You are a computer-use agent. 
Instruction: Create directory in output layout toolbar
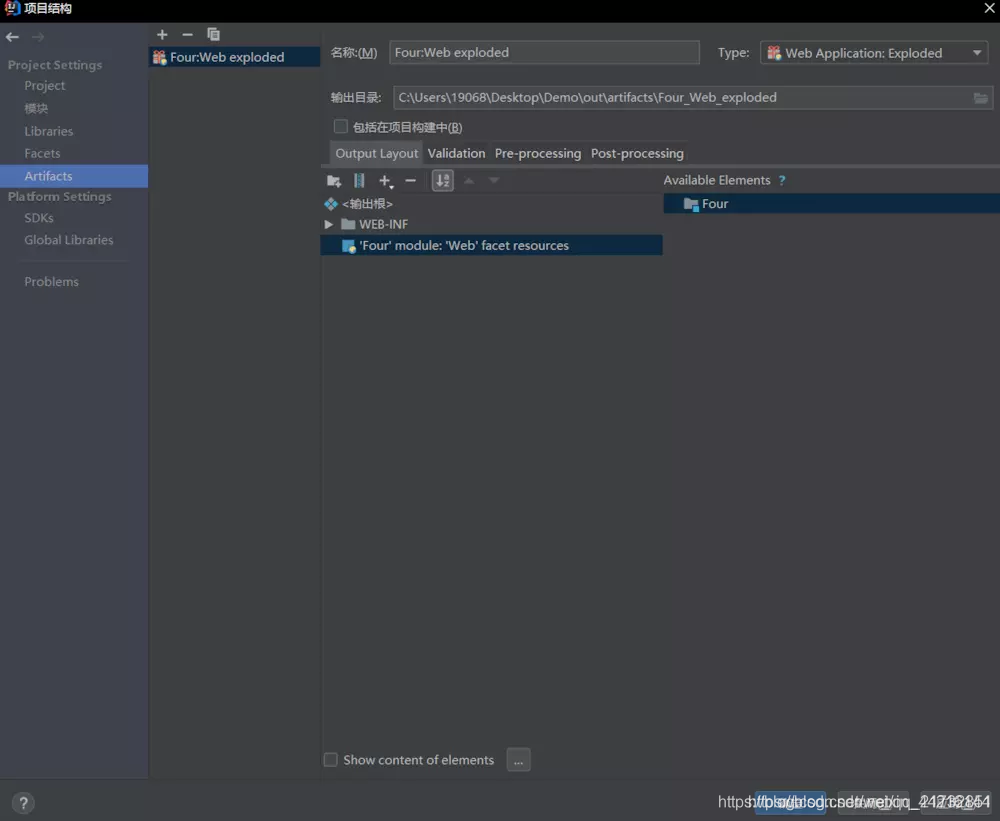(x=334, y=181)
